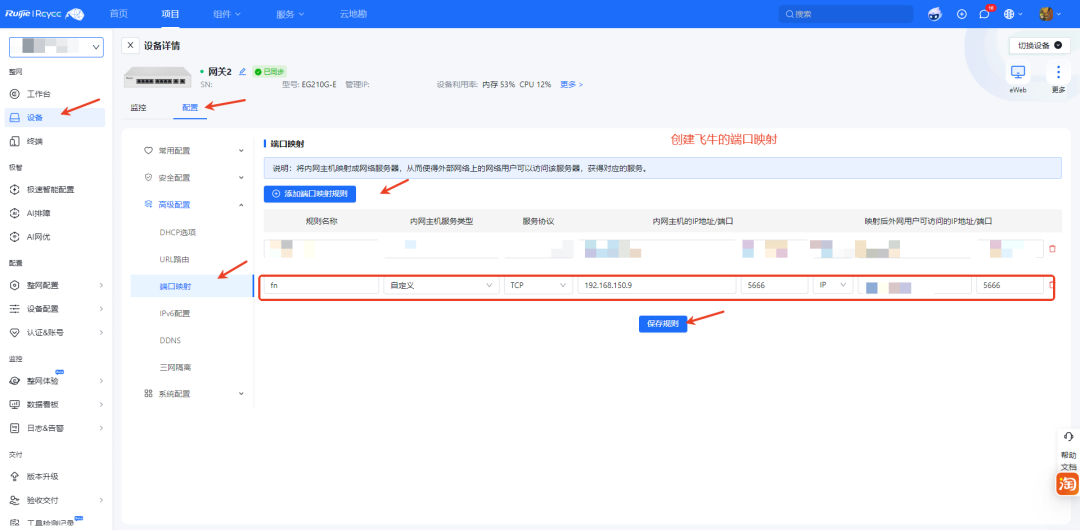Close the 设备详情 panel with X
This screenshot has height=530, width=1080.
click(x=130, y=45)
